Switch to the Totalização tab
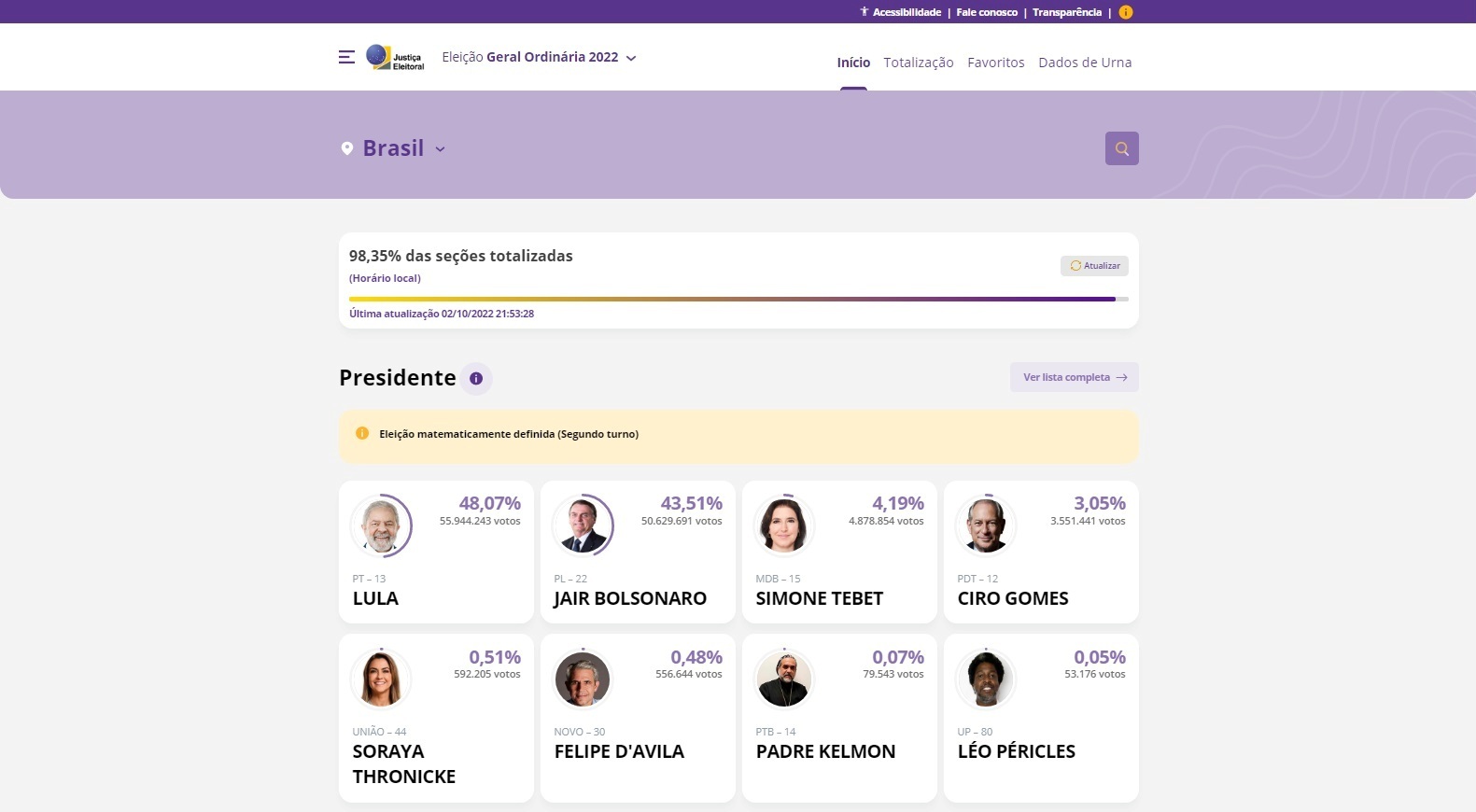Screen dimensions: 1476x812 click(919, 63)
